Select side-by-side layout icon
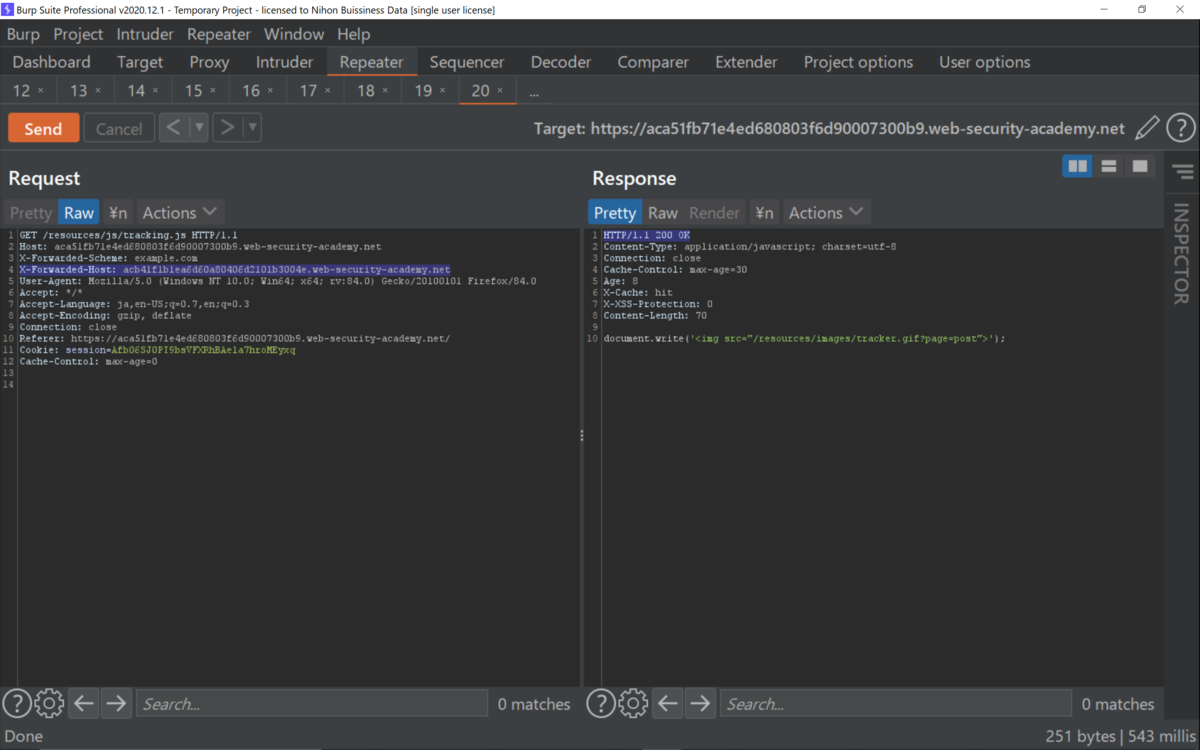 [1078, 166]
